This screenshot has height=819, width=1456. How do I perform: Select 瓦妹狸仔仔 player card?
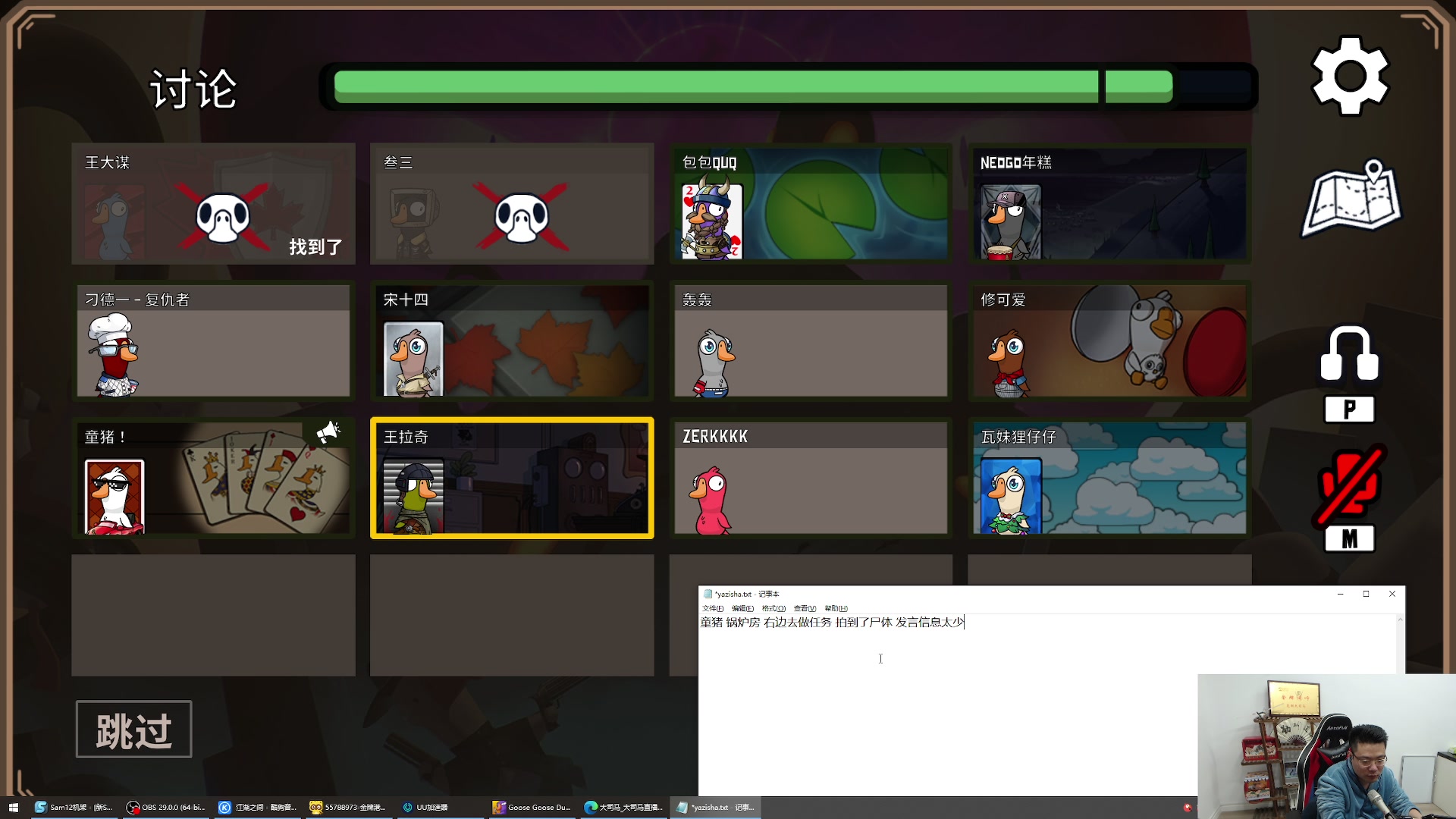point(1109,478)
